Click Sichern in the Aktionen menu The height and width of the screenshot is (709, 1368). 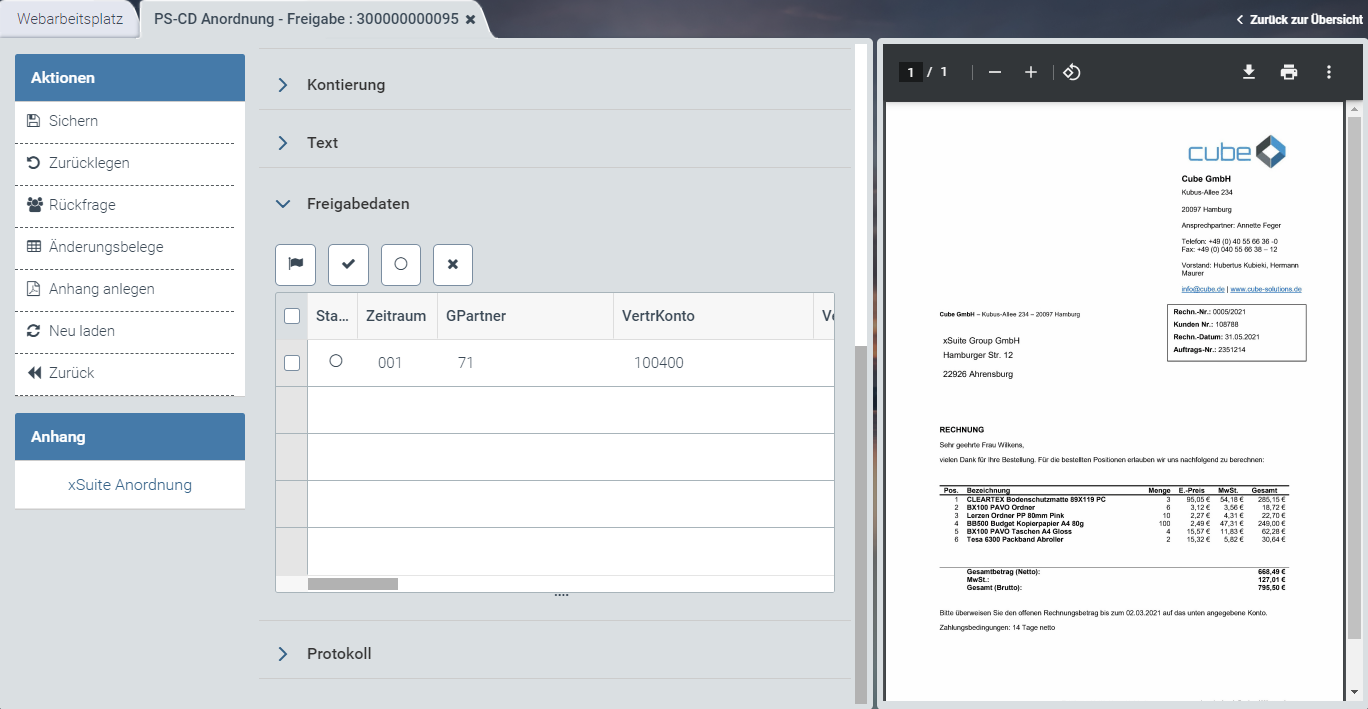click(73, 121)
